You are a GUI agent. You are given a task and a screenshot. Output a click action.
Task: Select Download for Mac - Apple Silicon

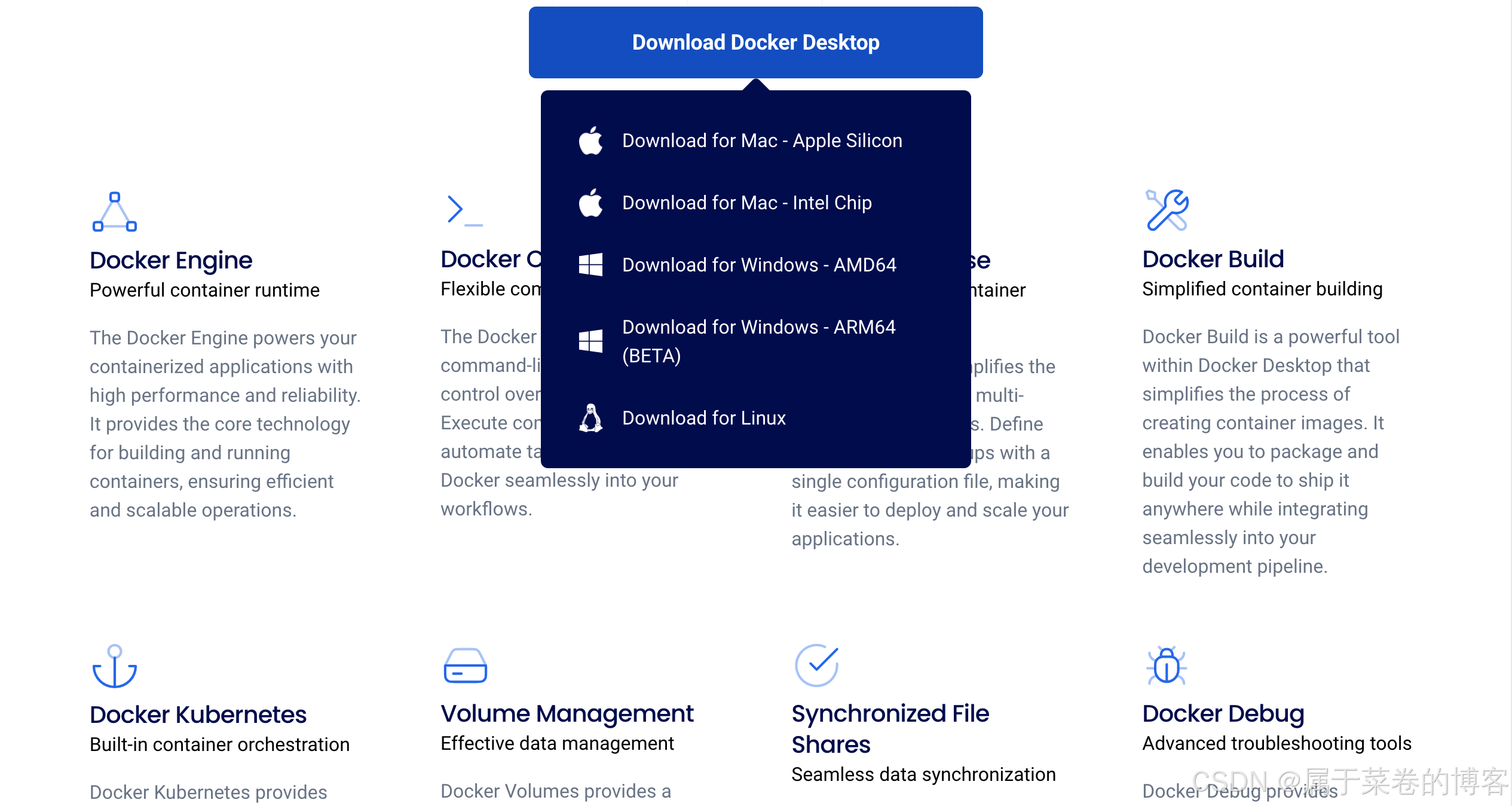(x=762, y=141)
